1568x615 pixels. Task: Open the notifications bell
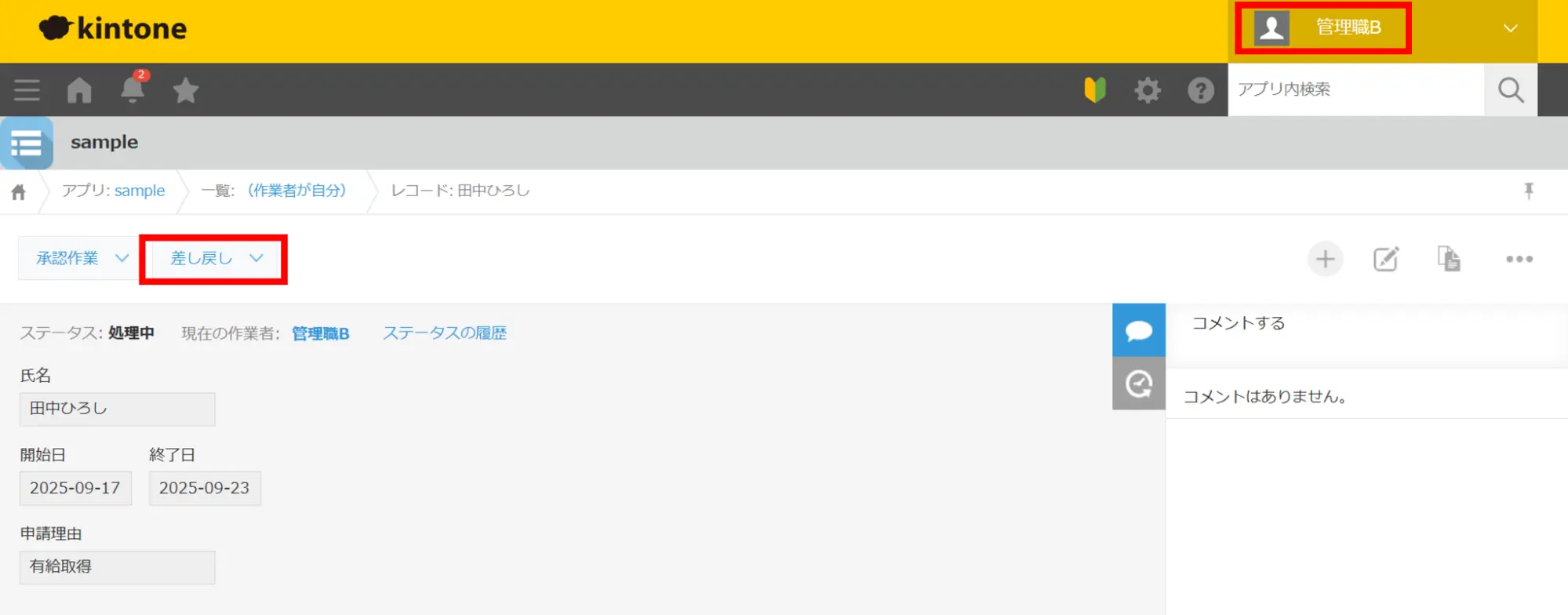click(x=133, y=90)
